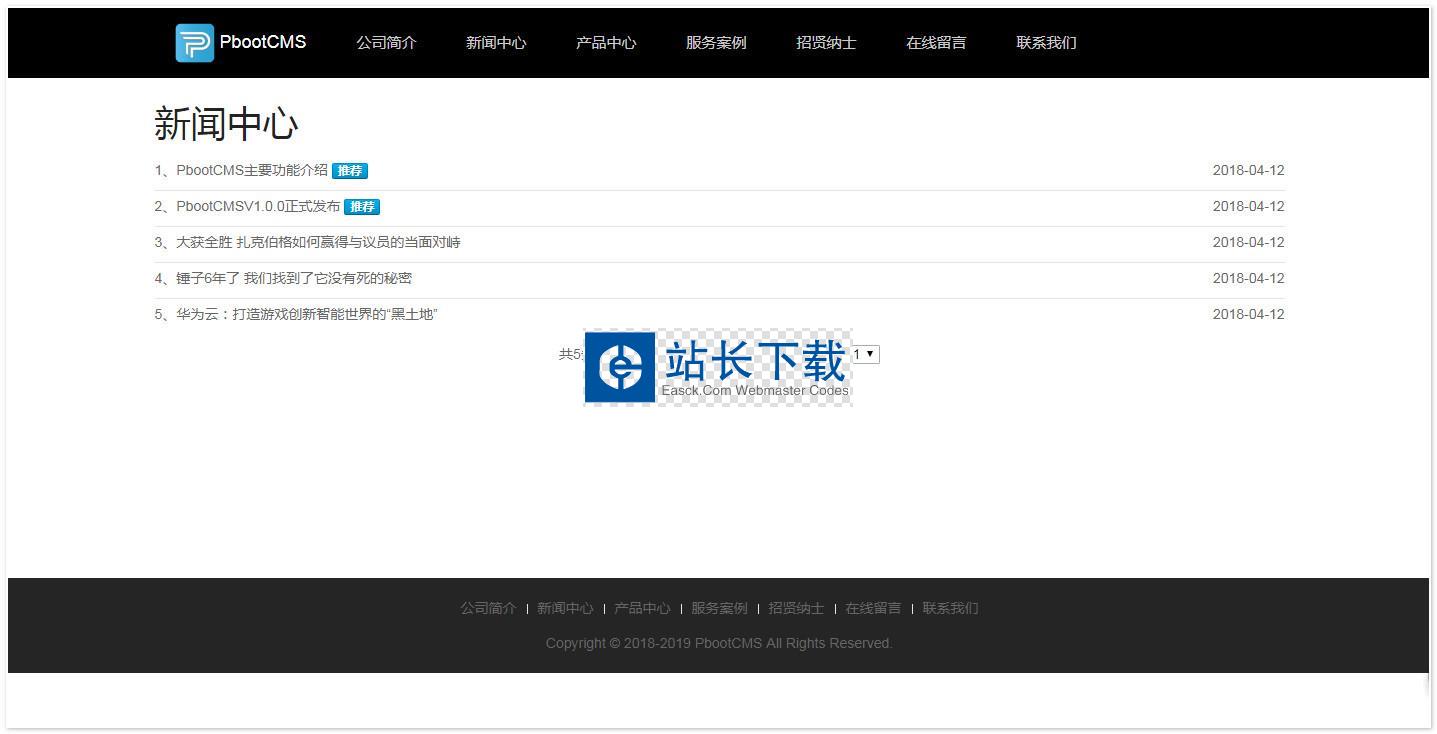Open the 华为云 game innovation article
Viewport: 1437px width, 734px height.
coord(307,314)
